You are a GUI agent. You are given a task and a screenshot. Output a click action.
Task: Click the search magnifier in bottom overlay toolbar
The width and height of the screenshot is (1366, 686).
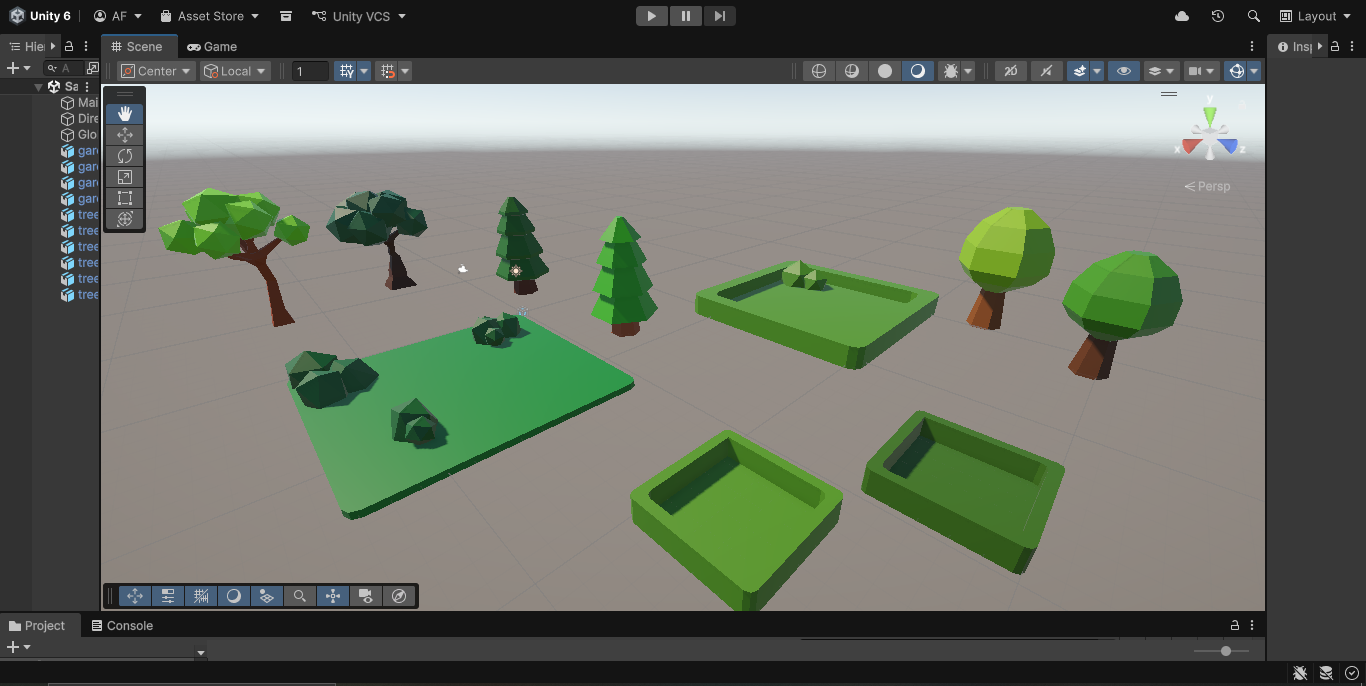click(x=299, y=596)
